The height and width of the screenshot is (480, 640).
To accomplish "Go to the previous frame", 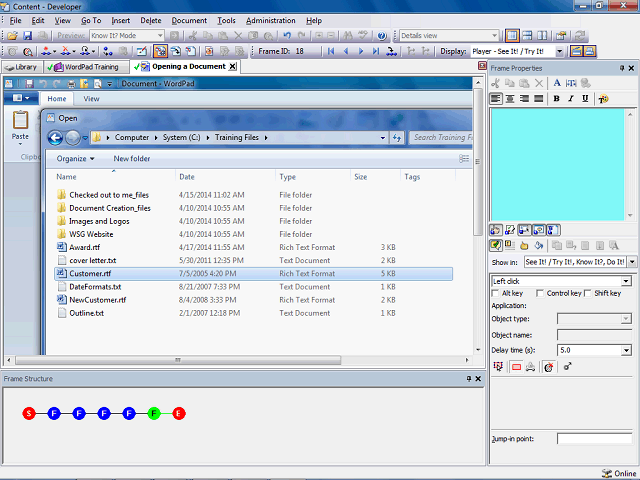I will tap(346, 51).
